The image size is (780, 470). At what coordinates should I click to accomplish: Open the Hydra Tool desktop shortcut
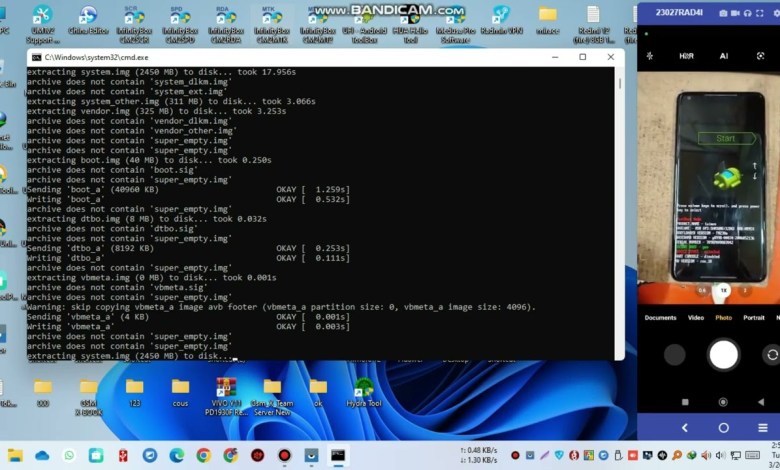tap(363, 391)
